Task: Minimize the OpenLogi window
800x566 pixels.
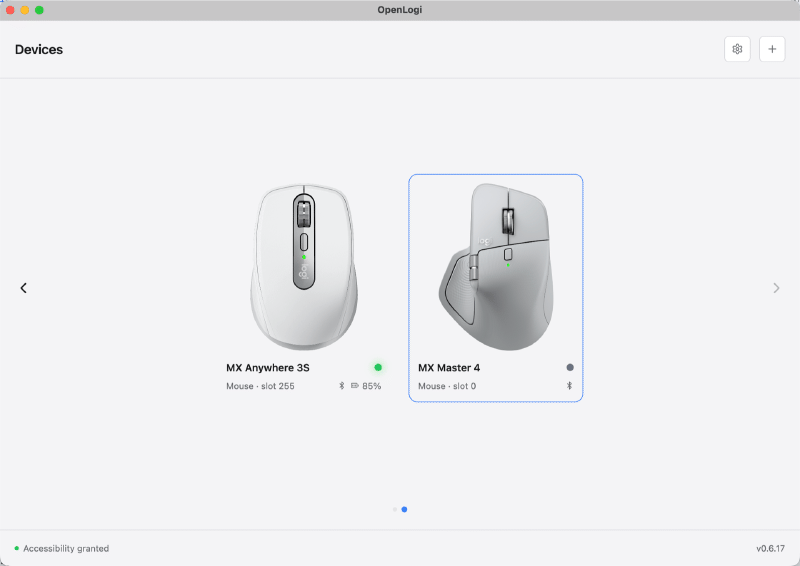Action: 24,10
